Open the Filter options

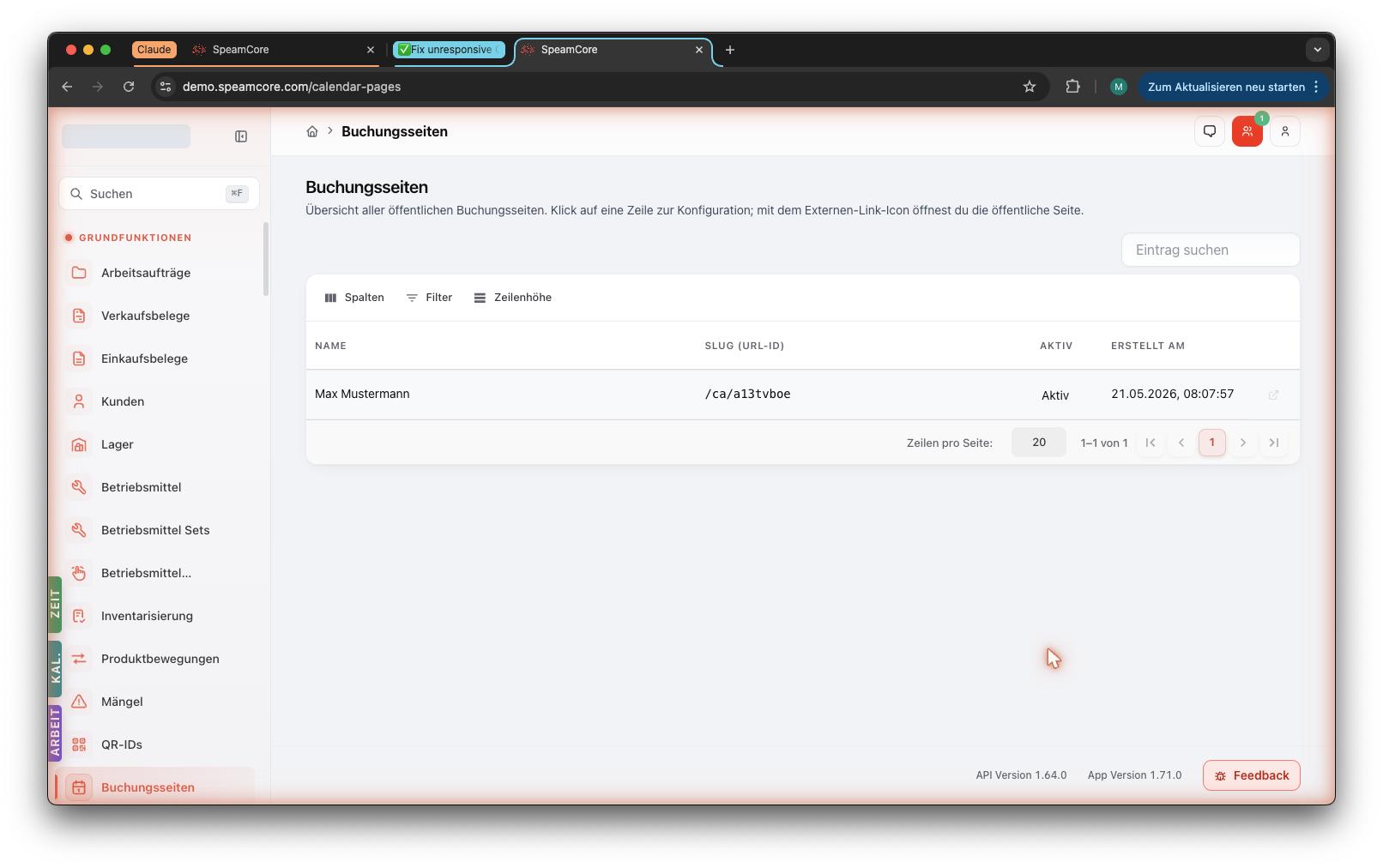[x=429, y=298]
